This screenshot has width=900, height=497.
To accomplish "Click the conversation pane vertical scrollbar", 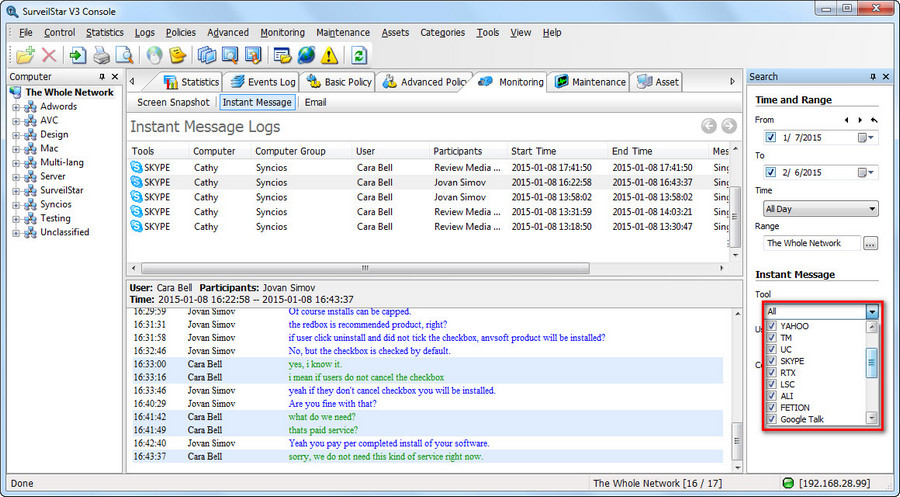I will pyautogui.click(x=736, y=440).
